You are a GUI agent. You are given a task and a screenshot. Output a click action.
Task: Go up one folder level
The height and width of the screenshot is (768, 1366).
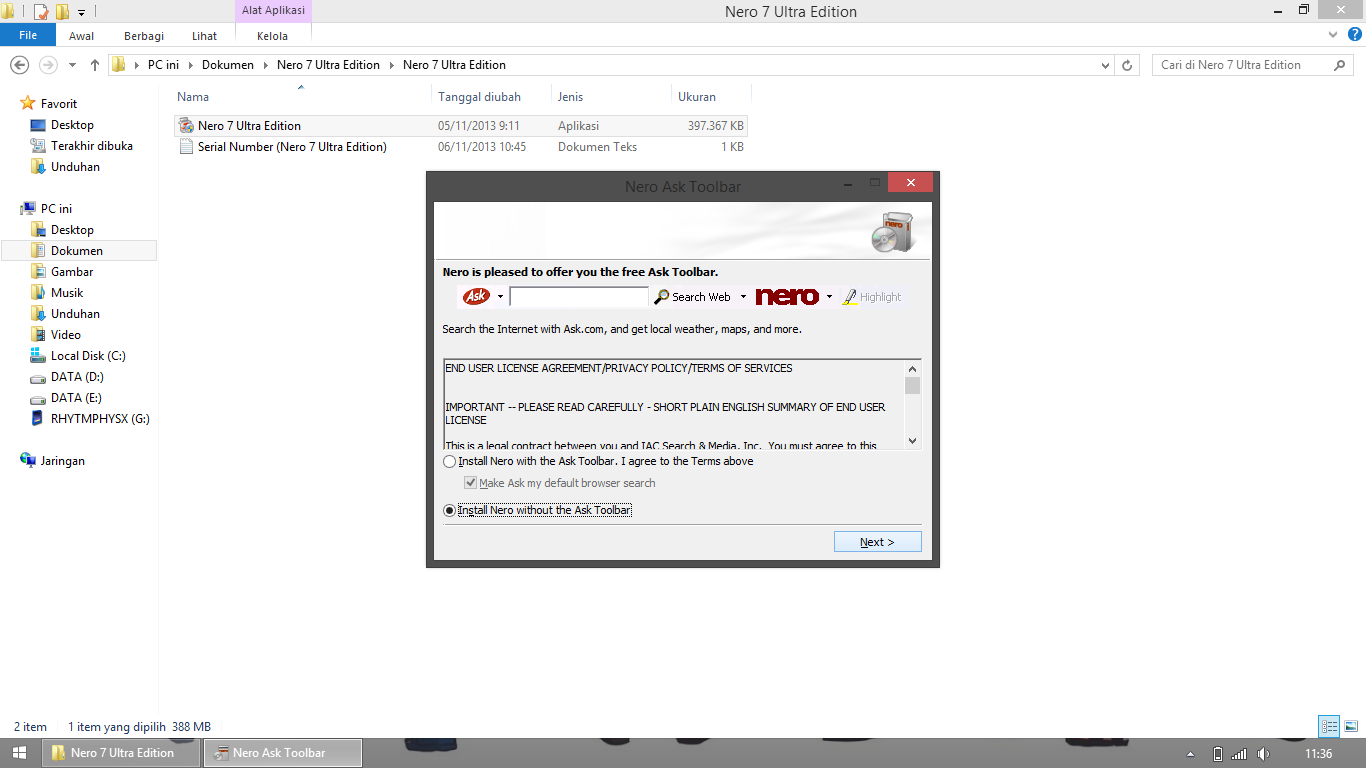(x=95, y=65)
